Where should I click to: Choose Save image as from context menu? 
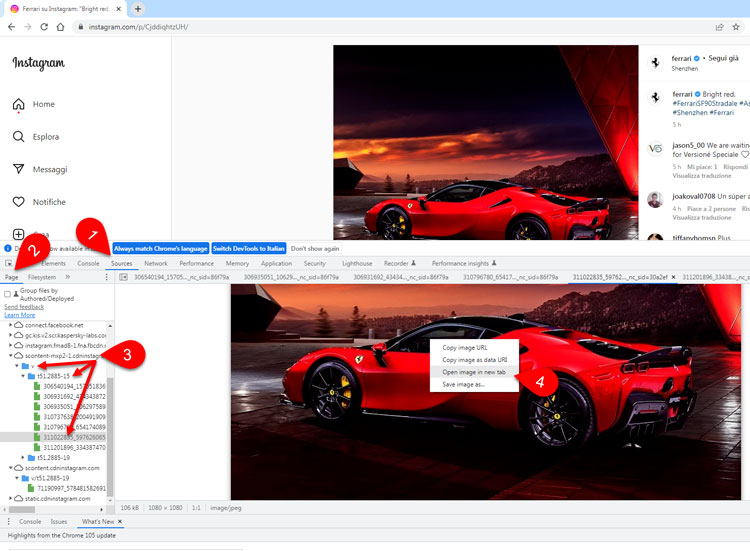(463, 385)
